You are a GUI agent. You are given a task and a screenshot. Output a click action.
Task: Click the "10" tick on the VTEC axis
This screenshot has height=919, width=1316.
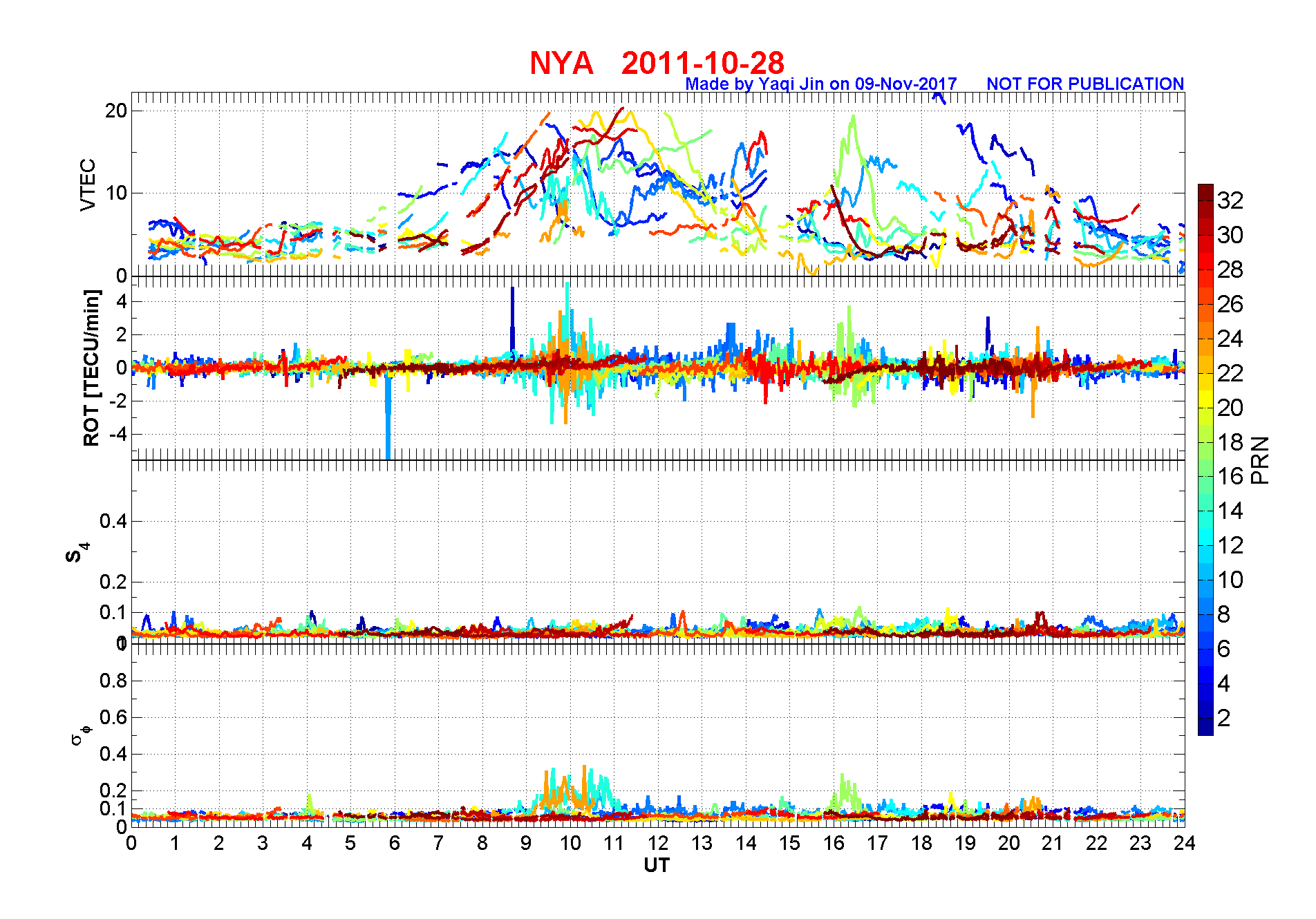(116, 193)
